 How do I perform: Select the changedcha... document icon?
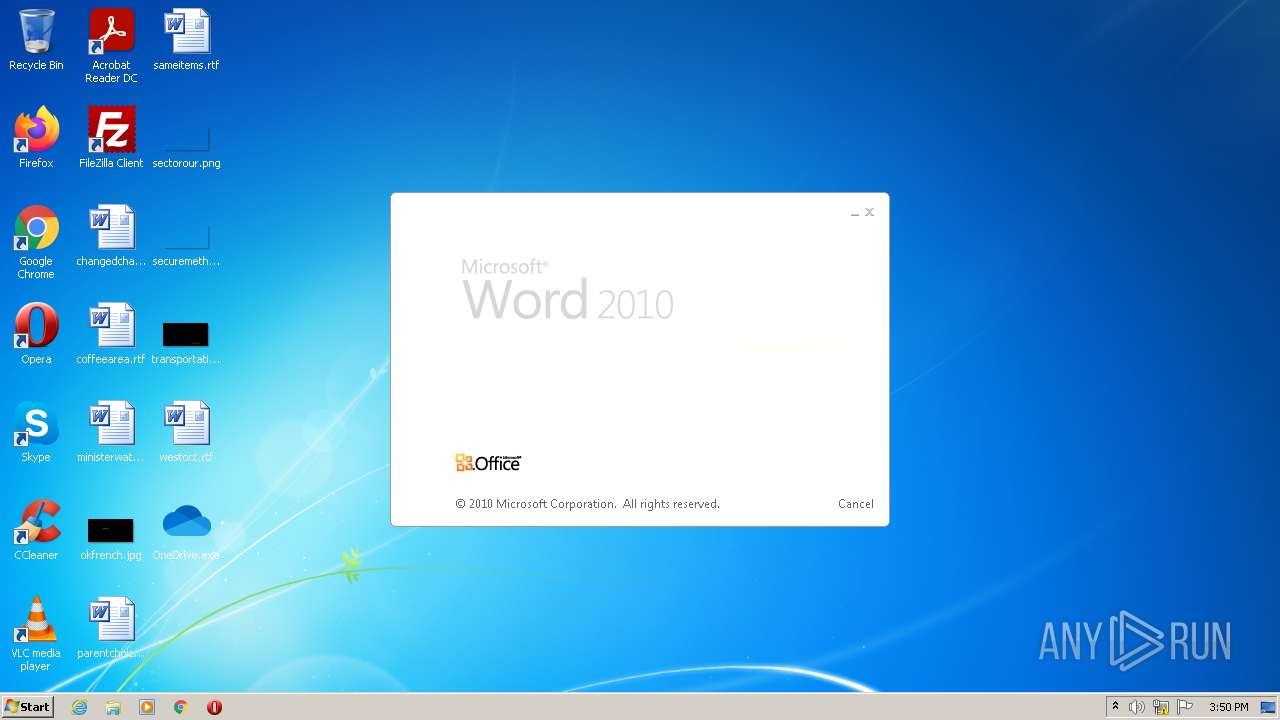(111, 236)
